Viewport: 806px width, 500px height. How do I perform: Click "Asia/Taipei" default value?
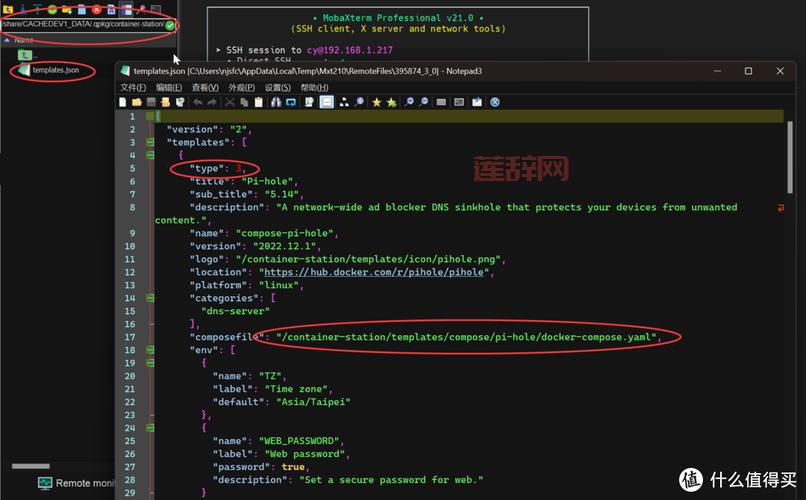pos(314,402)
